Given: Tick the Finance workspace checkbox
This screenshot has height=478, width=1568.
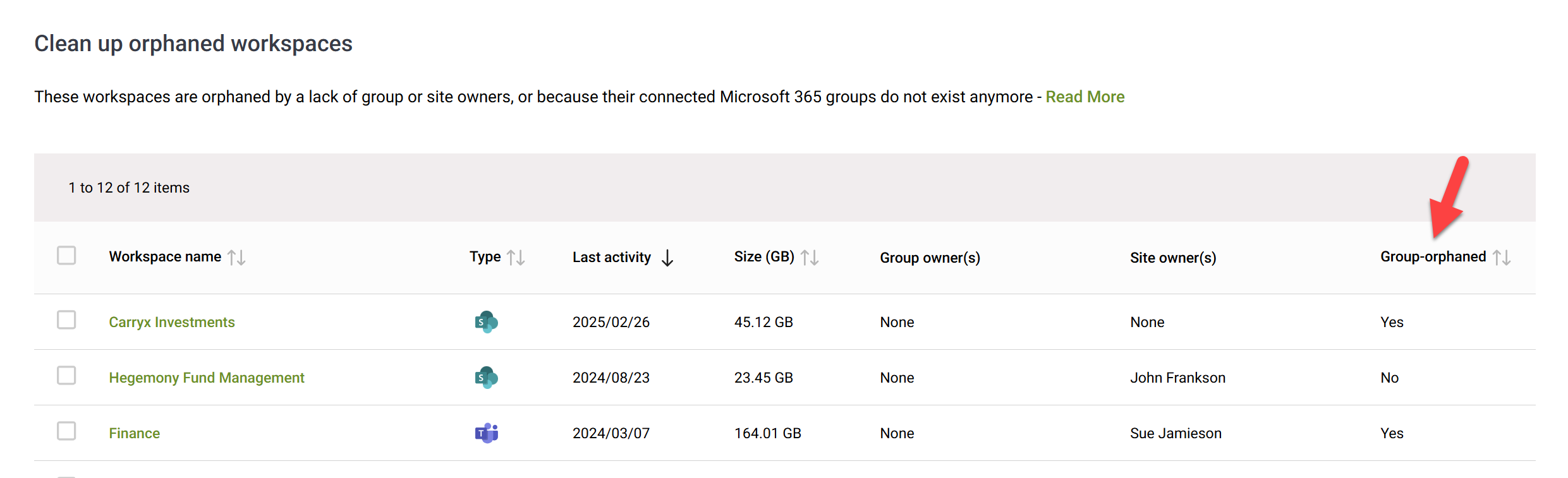Looking at the screenshot, I should pyautogui.click(x=66, y=431).
